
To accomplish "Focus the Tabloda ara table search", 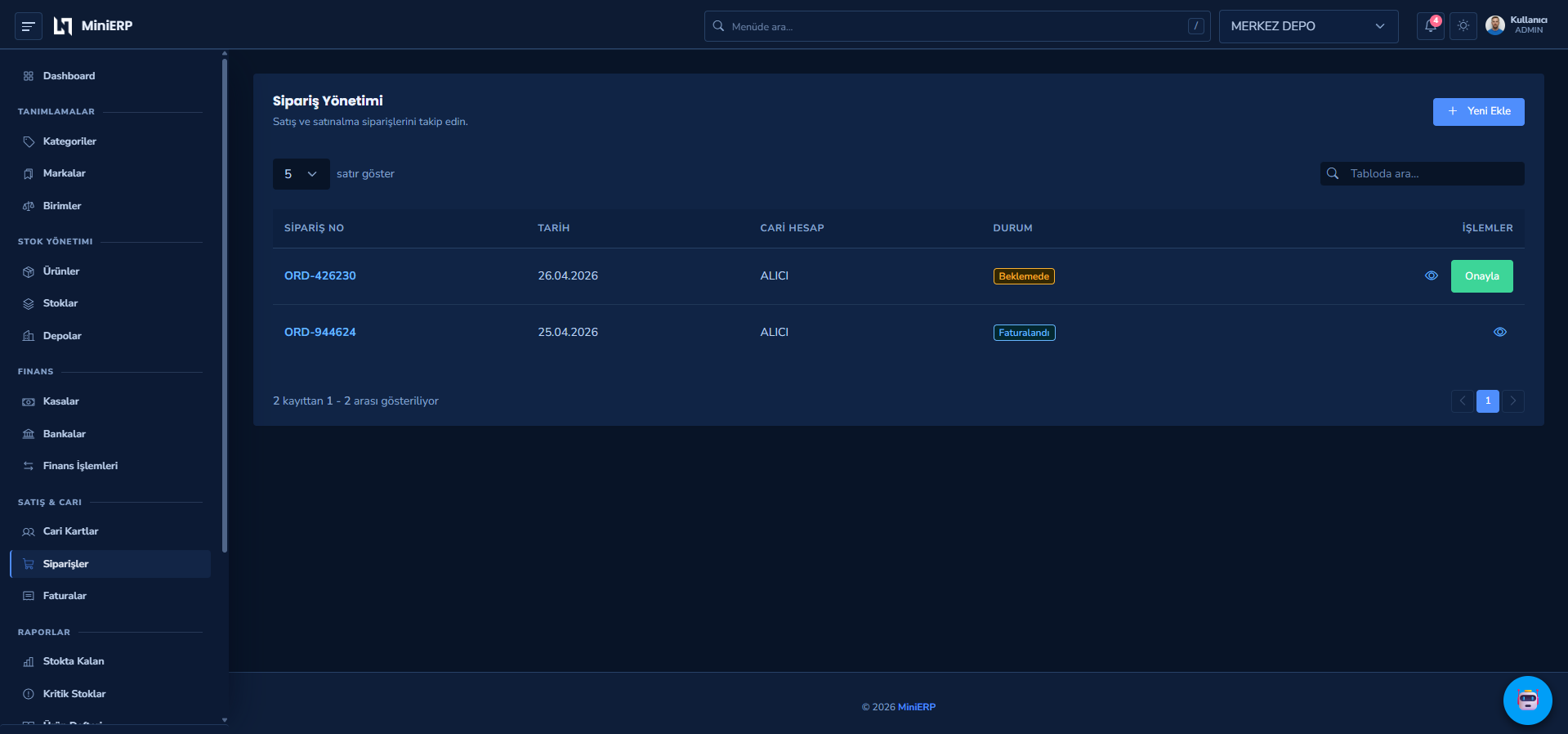I will (1422, 174).
